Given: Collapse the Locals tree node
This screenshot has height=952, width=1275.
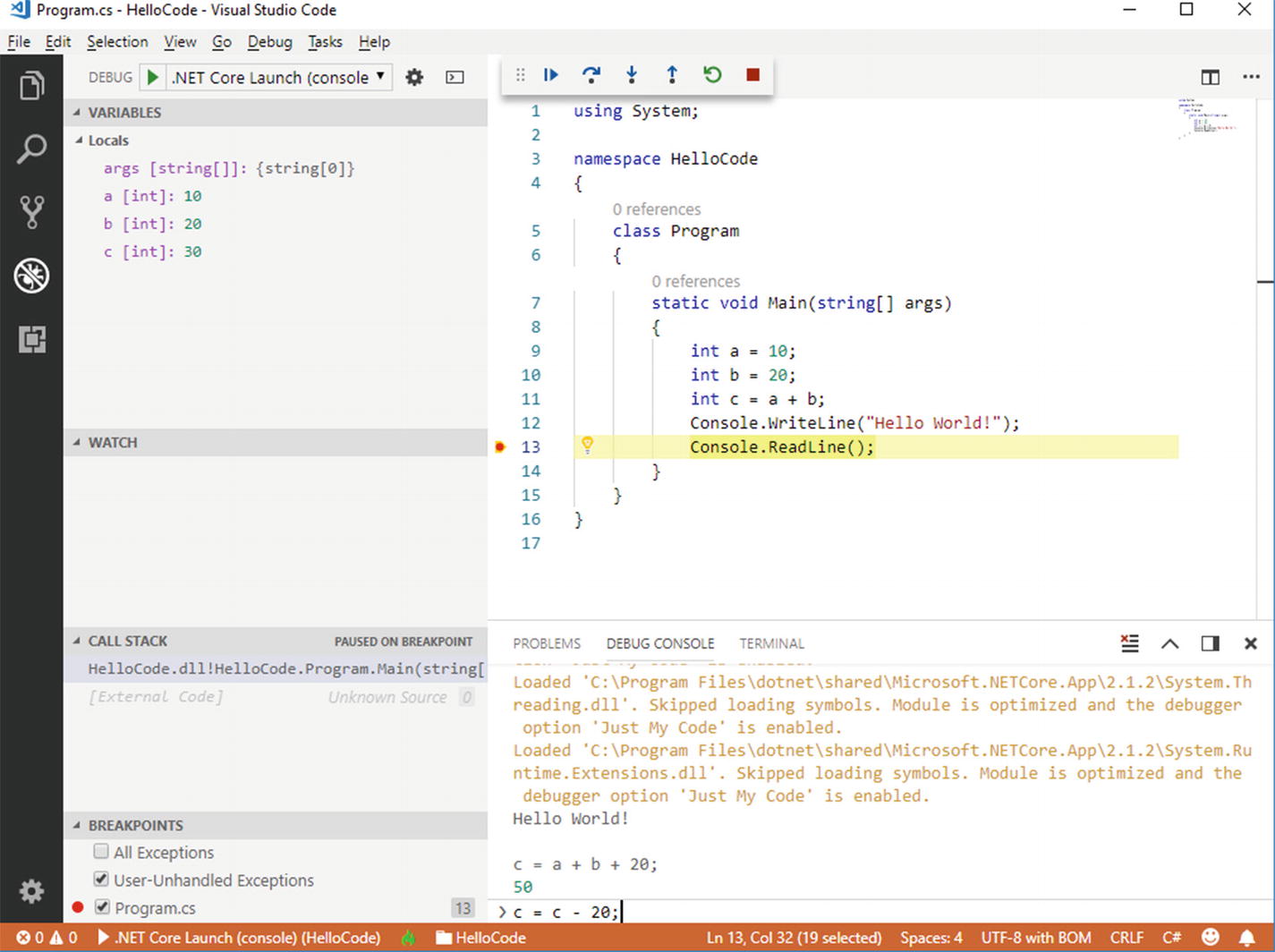Looking at the screenshot, I should pyautogui.click(x=80, y=140).
